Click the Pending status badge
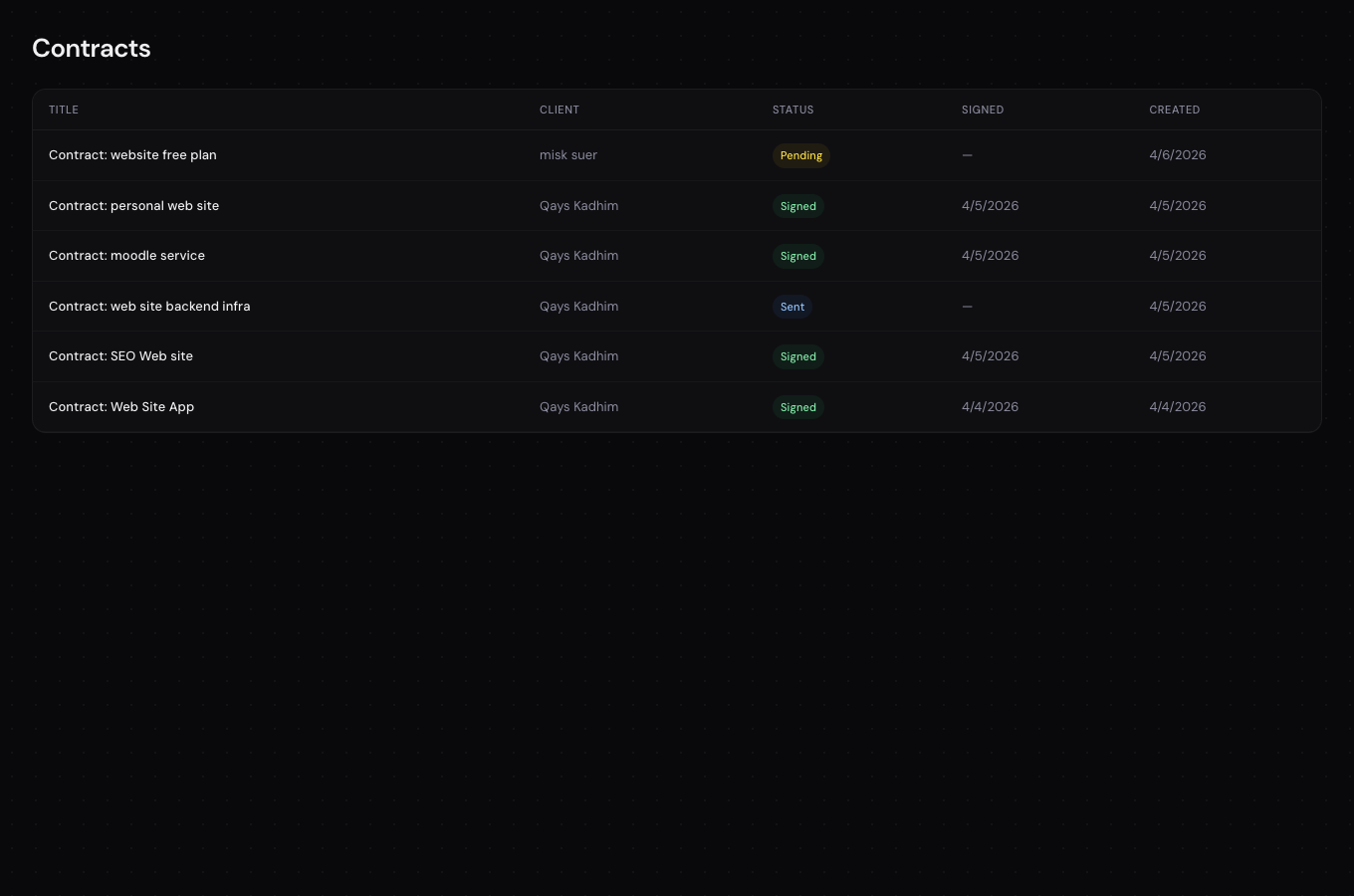 pyautogui.click(x=800, y=155)
